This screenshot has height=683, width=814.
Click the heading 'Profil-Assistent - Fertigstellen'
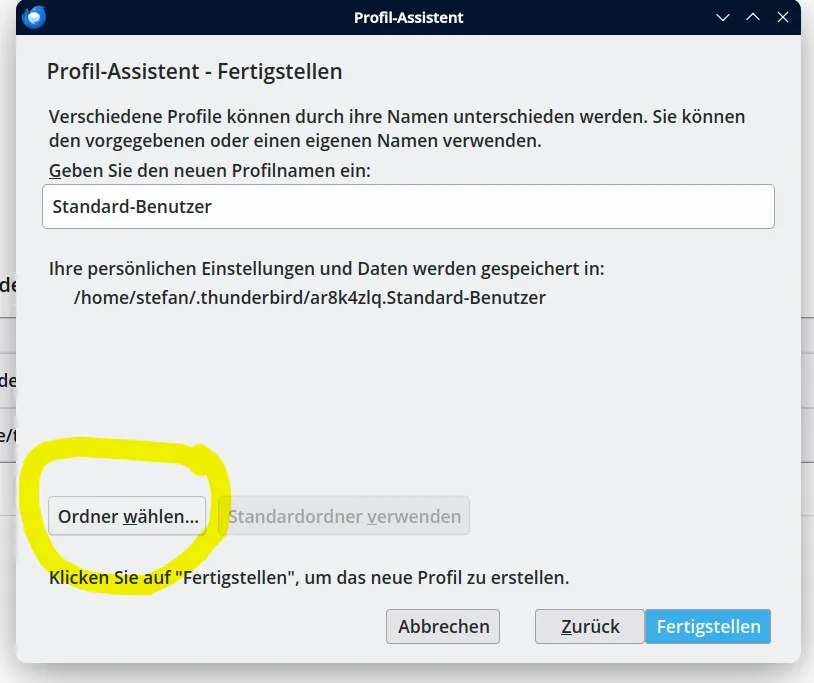[x=195, y=71]
